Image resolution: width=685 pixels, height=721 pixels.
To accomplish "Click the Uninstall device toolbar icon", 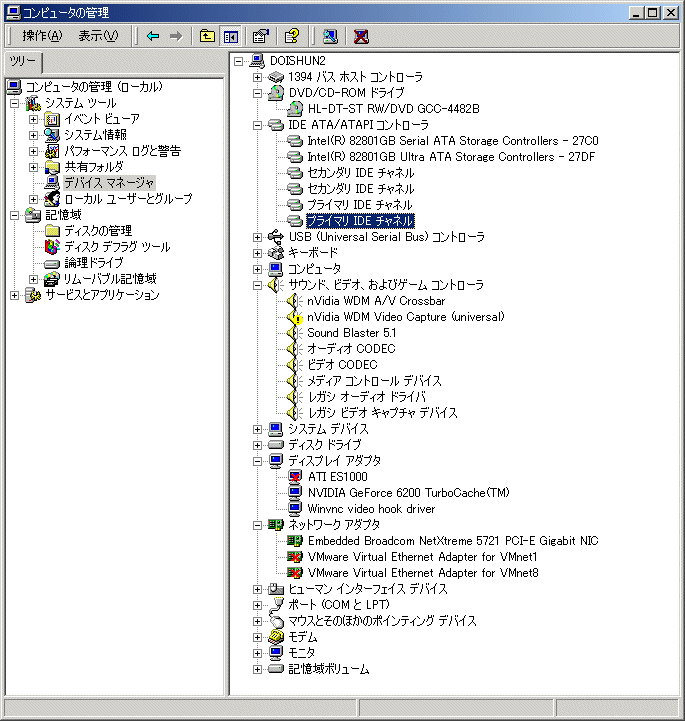I will [x=361, y=37].
